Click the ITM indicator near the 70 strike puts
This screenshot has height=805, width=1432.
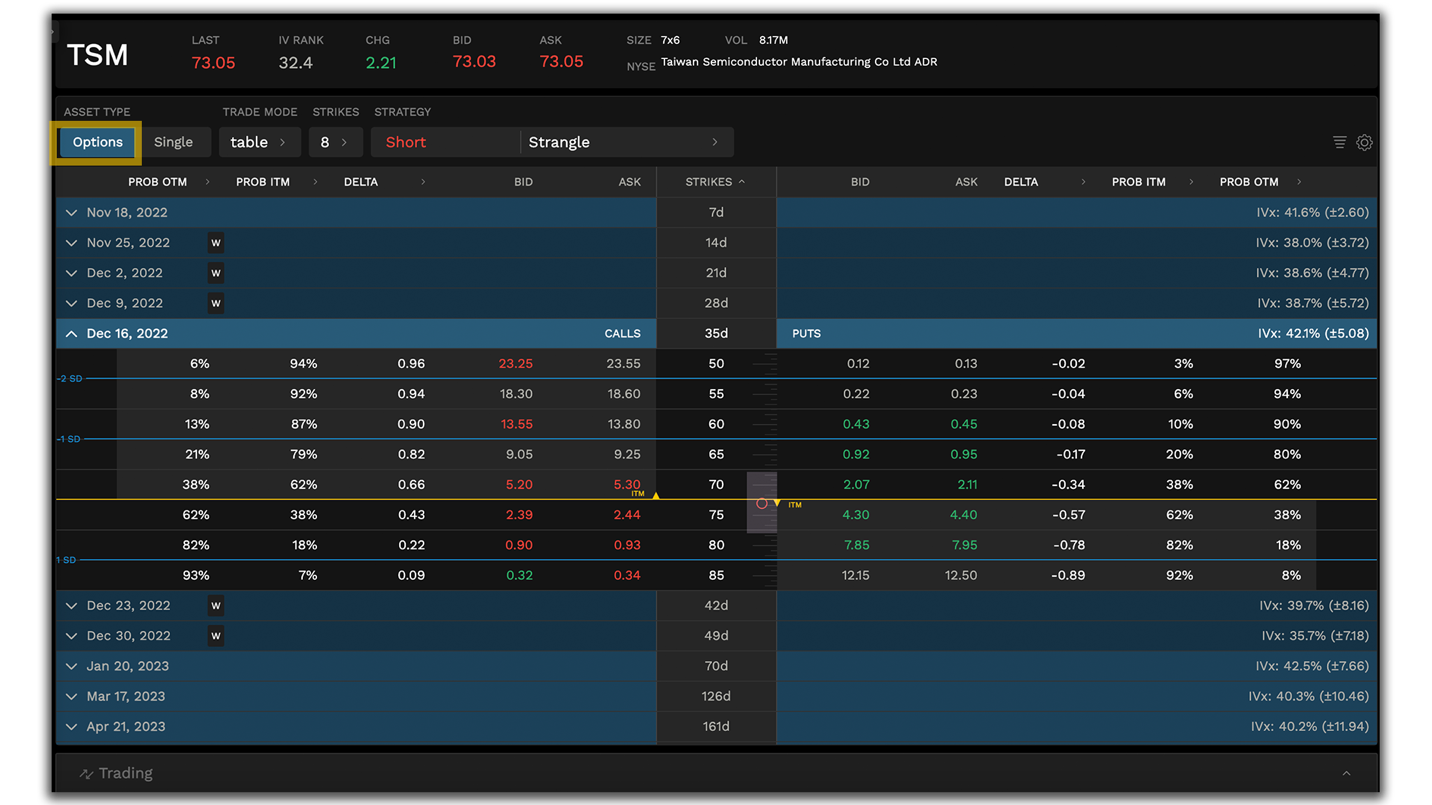click(794, 505)
